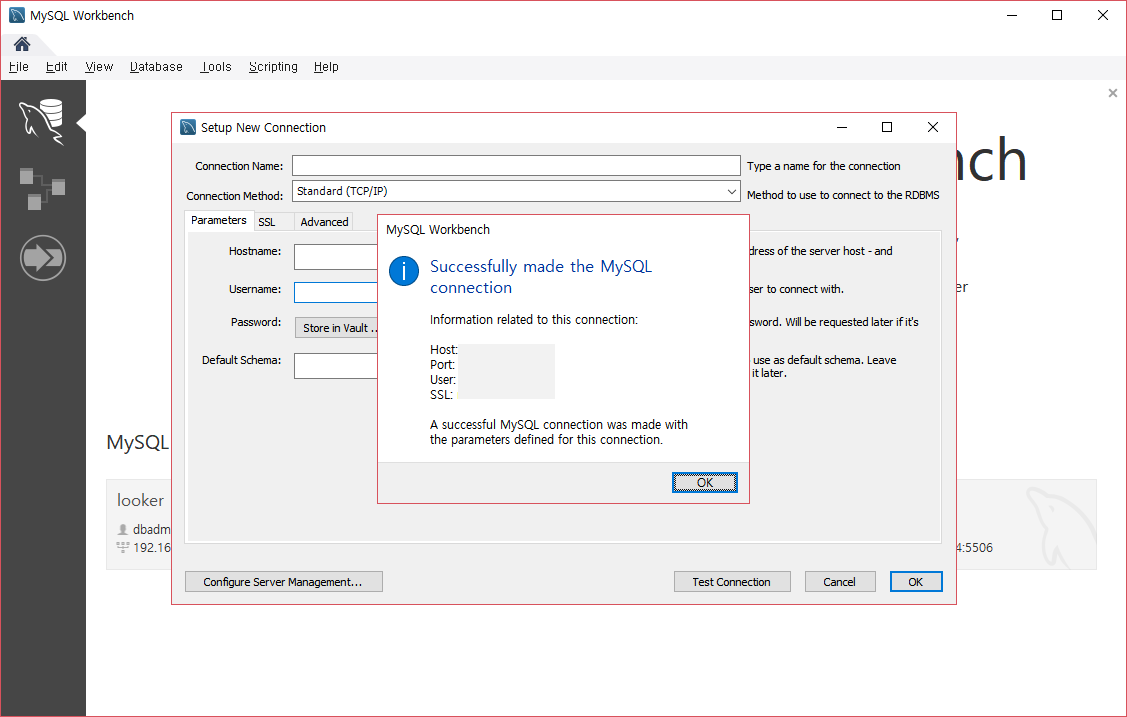The image size is (1127, 717).
Task: Click 'Type a name for the connection' hint
Action: 824,166
